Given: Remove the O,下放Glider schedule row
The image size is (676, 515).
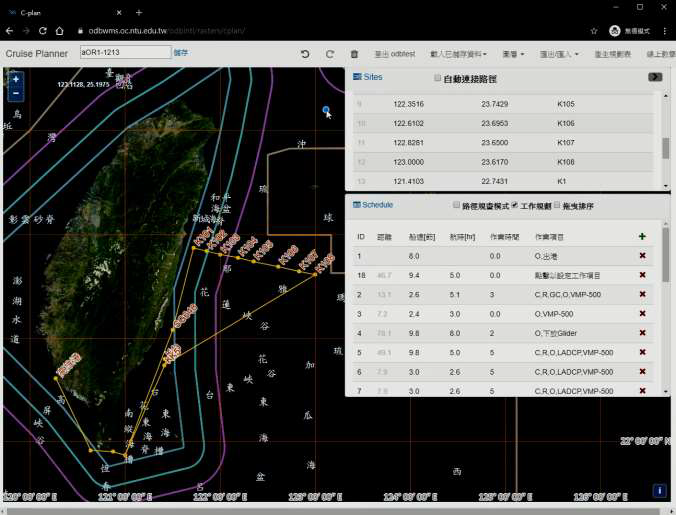Looking at the screenshot, I should [642, 333].
